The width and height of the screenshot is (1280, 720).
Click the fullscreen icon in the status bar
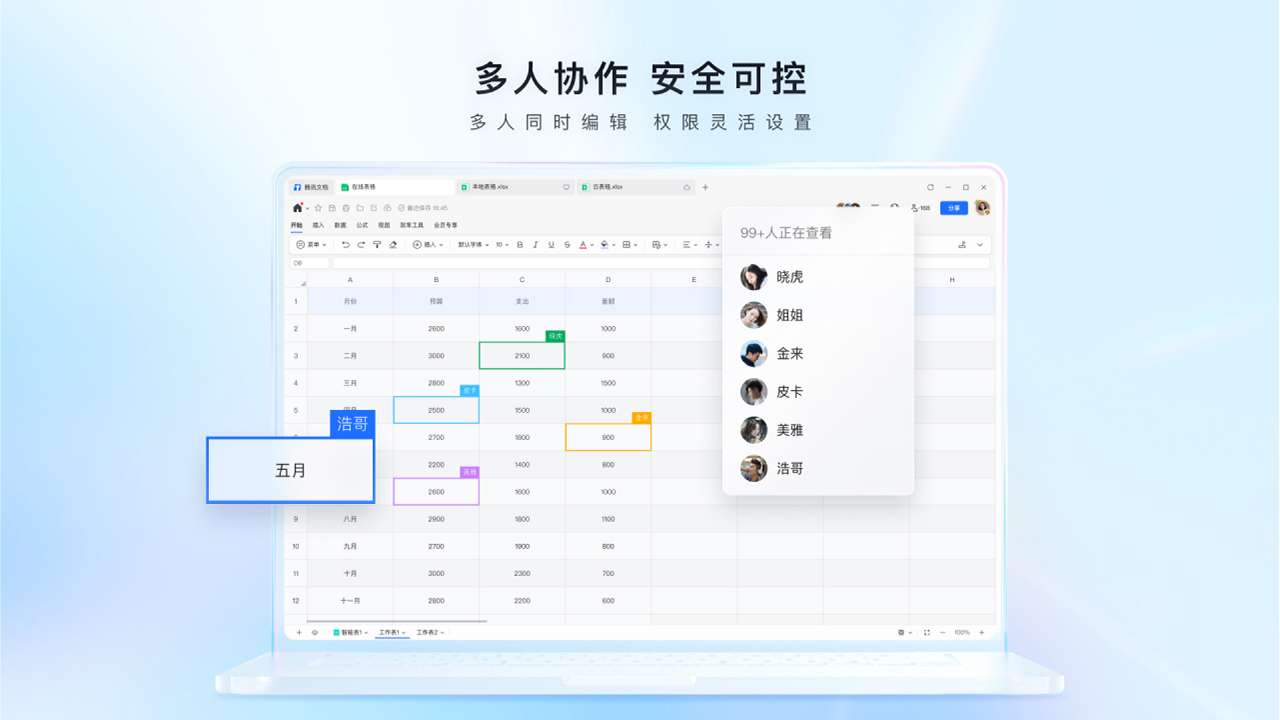coord(927,632)
